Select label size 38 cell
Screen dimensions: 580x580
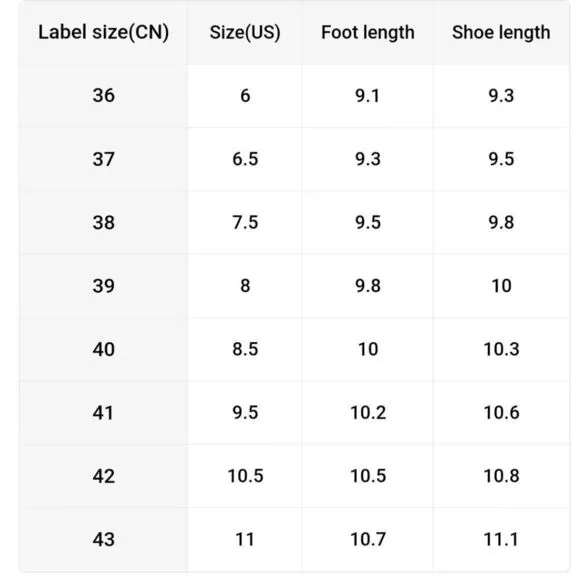(104, 223)
